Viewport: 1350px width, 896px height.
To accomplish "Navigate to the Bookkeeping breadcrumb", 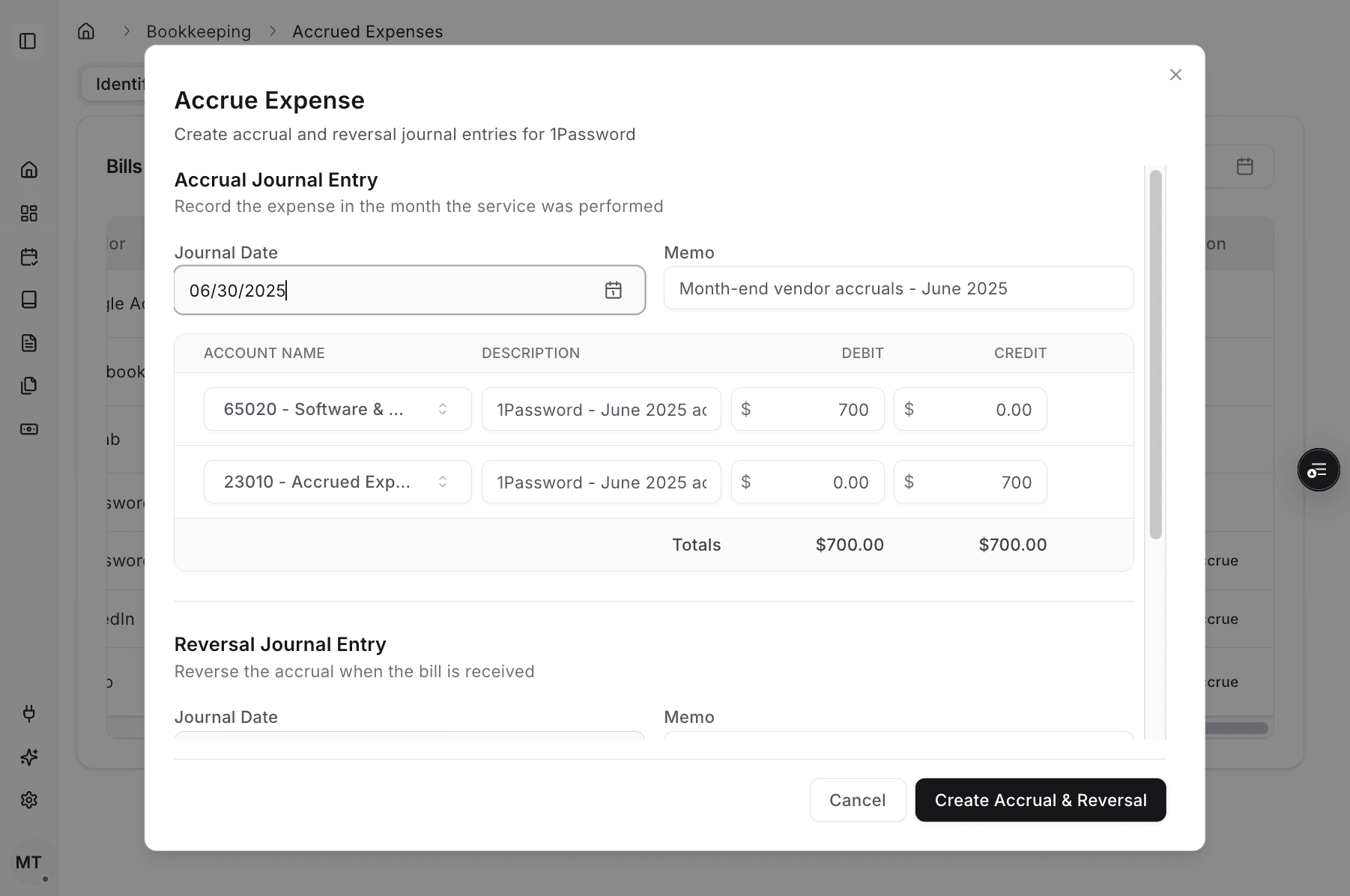I will [x=199, y=31].
